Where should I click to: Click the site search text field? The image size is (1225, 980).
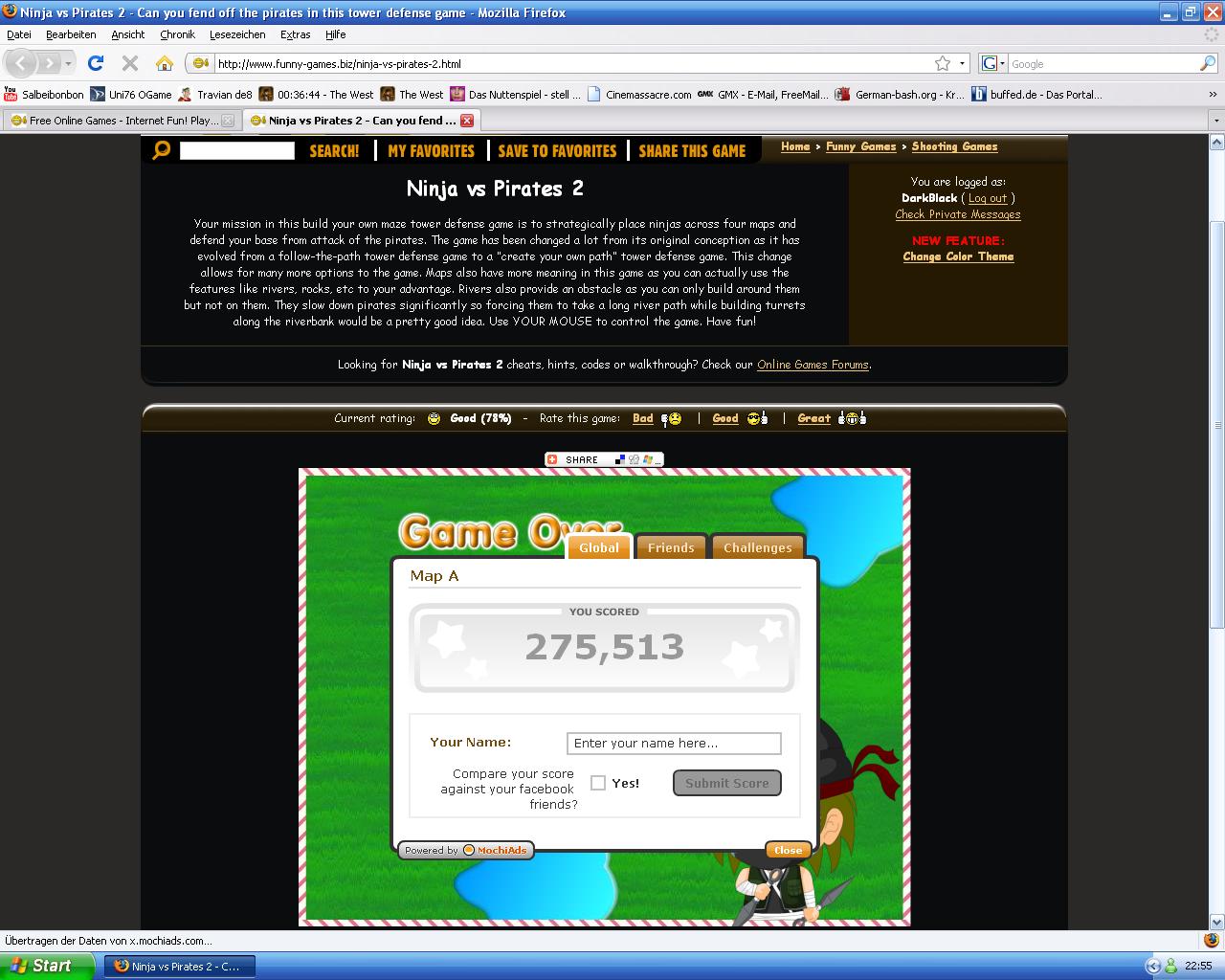click(236, 150)
